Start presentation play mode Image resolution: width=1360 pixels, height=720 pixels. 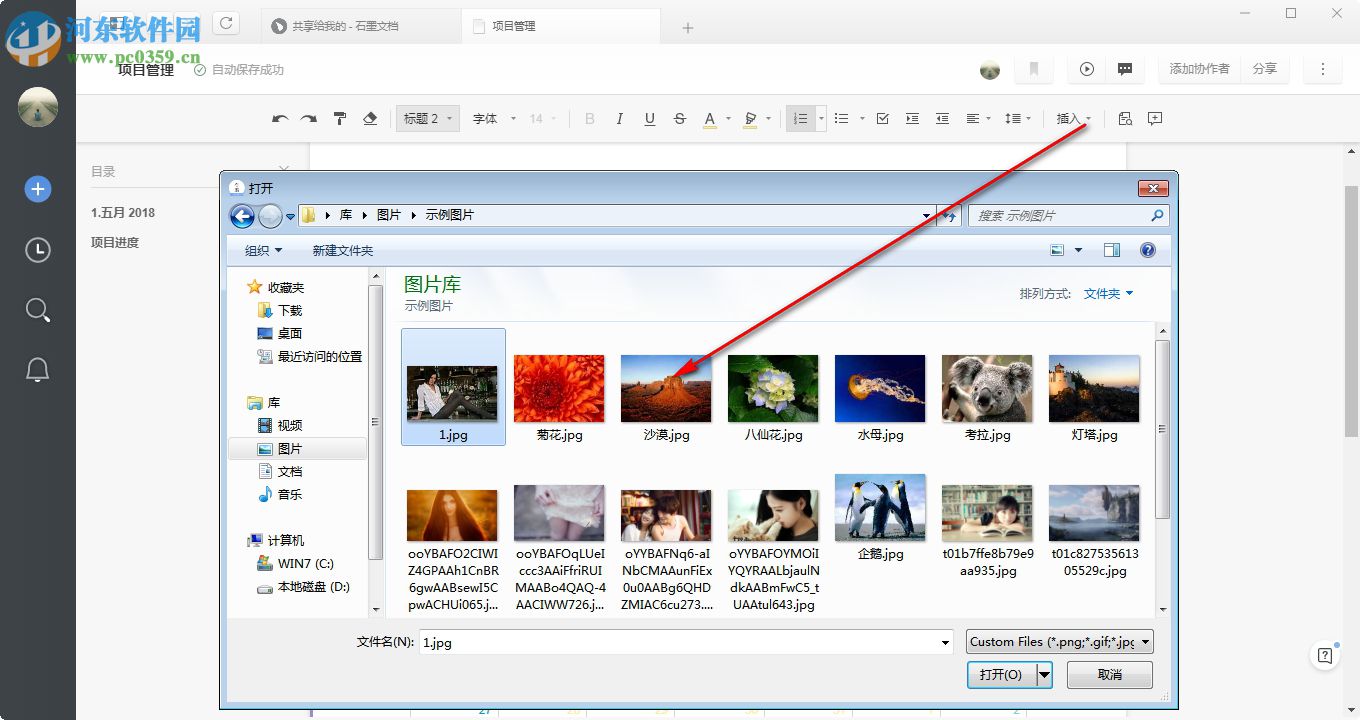pos(1087,69)
